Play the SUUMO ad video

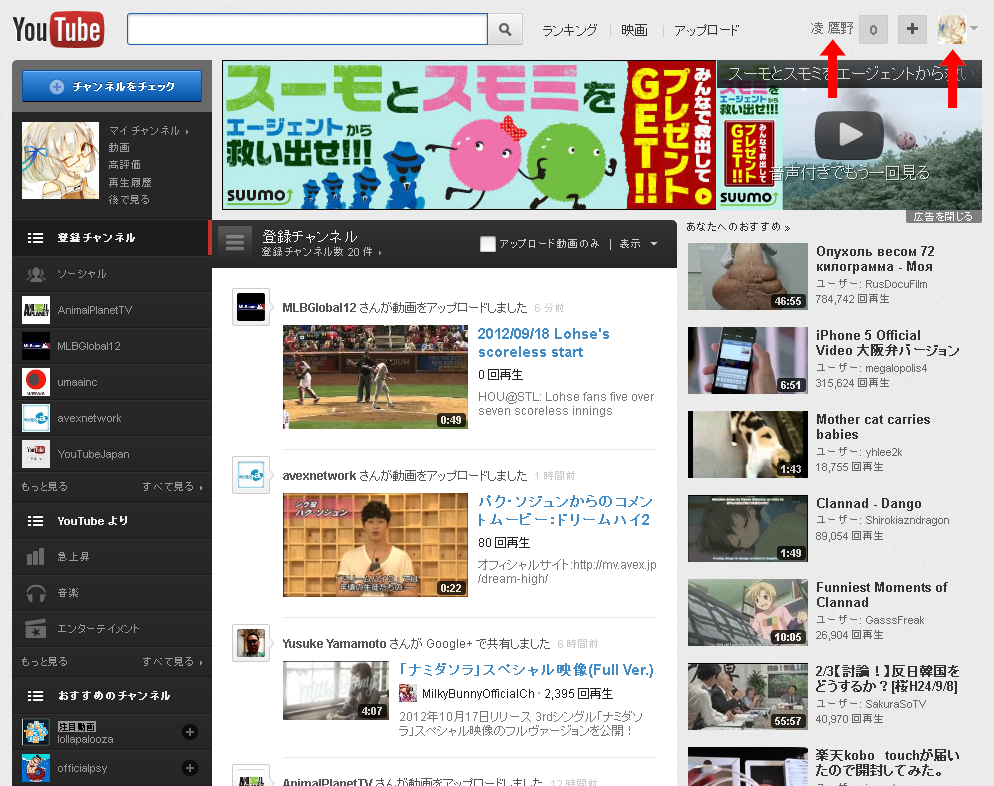[x=849, y=134]
